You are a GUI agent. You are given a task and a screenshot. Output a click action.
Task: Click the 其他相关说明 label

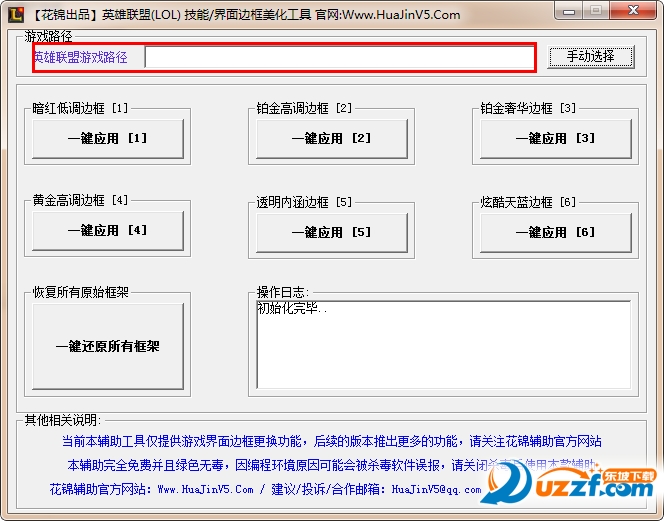[x=63, y=420]
